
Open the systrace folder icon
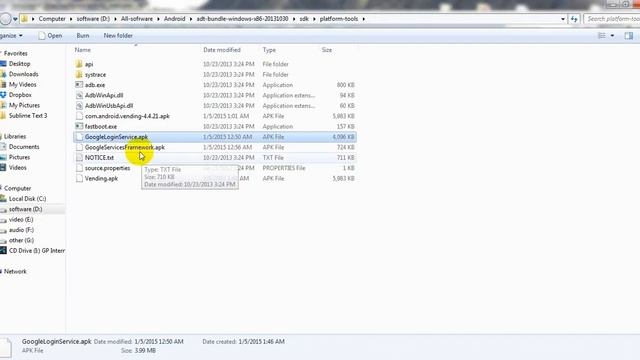tap(79, 75)
